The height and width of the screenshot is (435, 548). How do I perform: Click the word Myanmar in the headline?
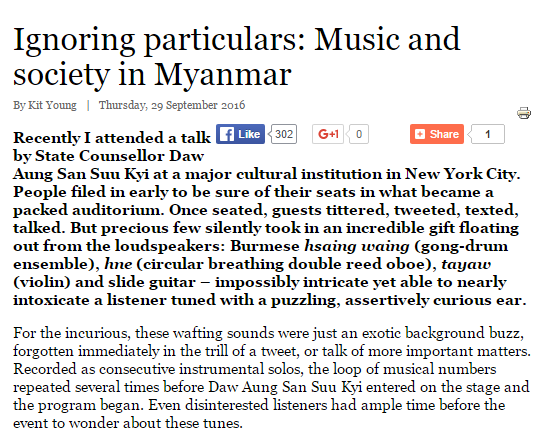coord(223,74)
